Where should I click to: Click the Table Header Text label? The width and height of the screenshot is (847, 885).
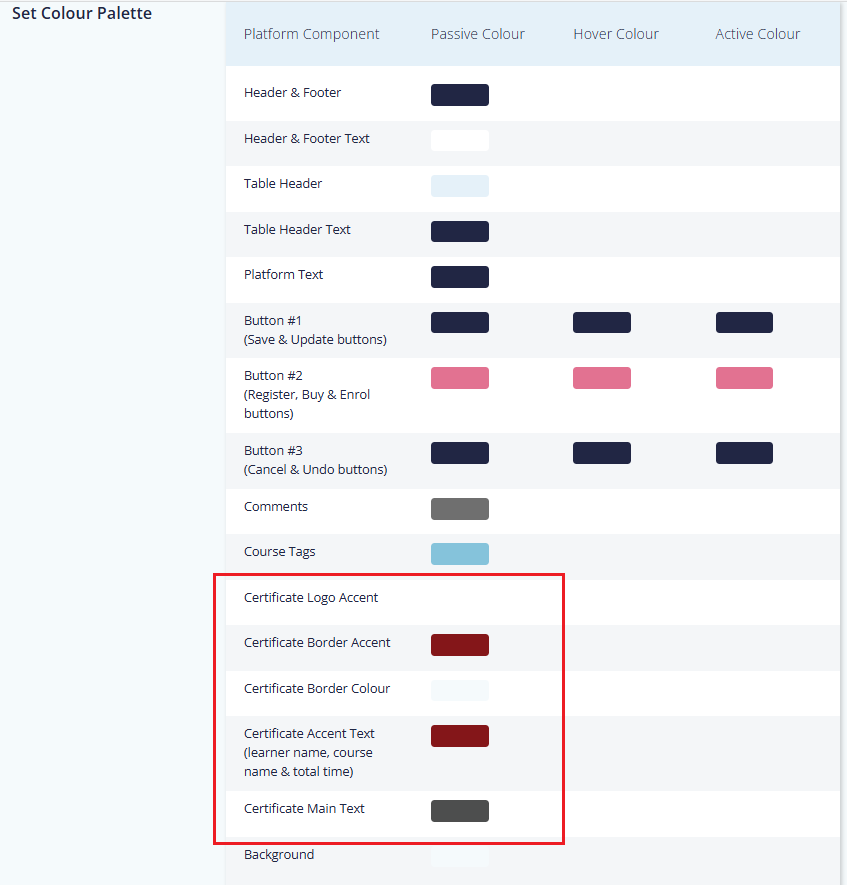coord(297,230)
